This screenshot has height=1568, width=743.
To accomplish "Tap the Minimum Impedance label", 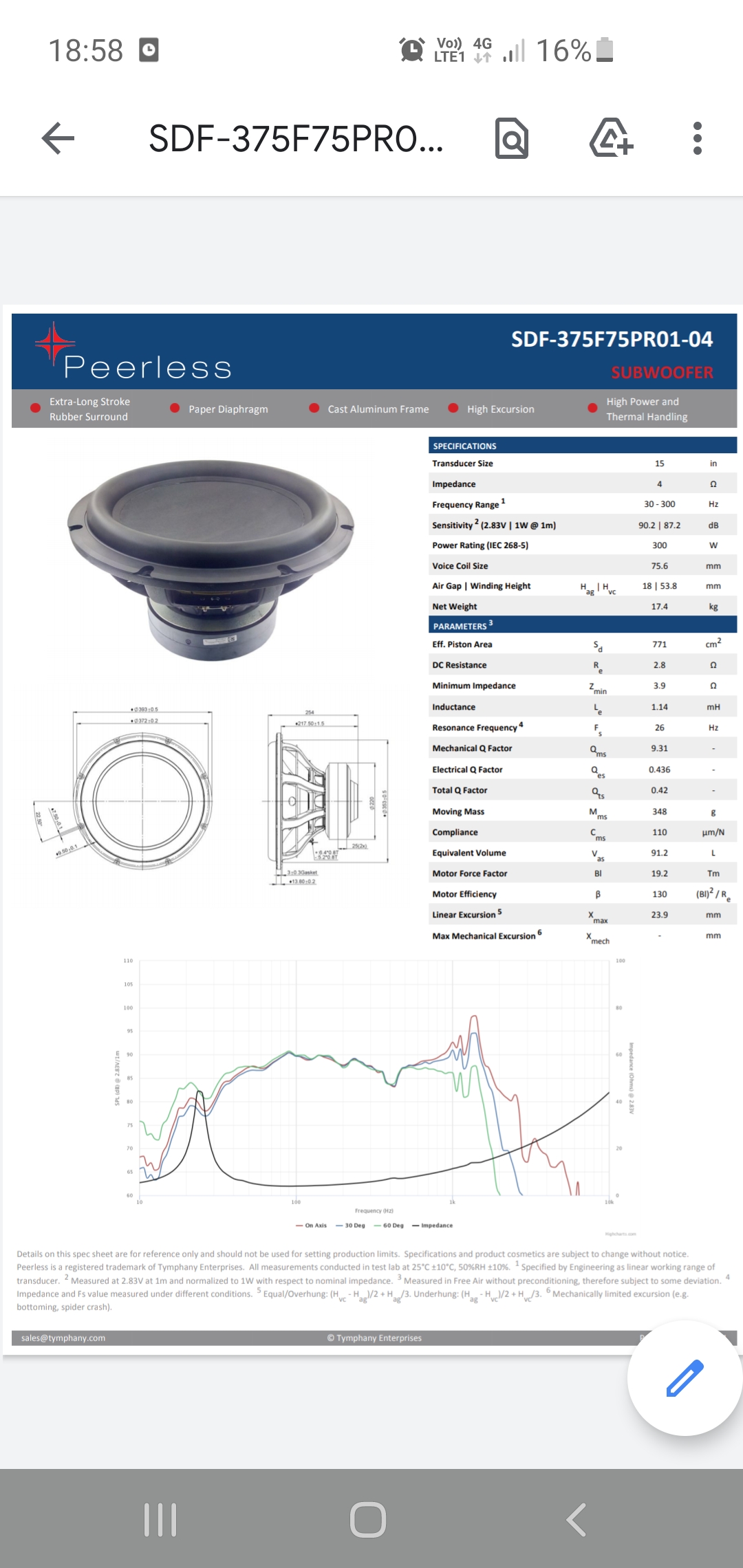I will tap(473, 686).
